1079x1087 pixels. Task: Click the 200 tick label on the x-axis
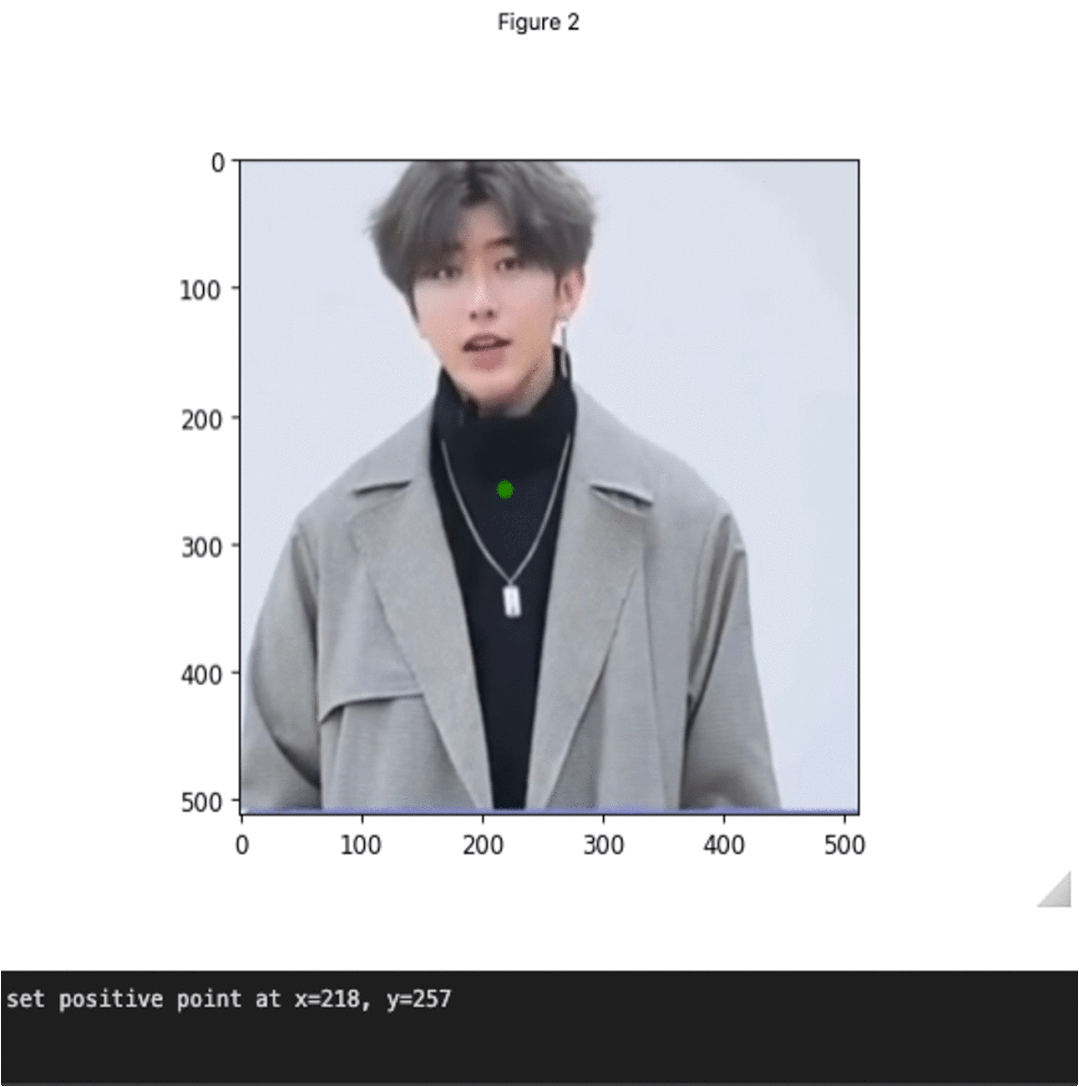pos(483,845)
